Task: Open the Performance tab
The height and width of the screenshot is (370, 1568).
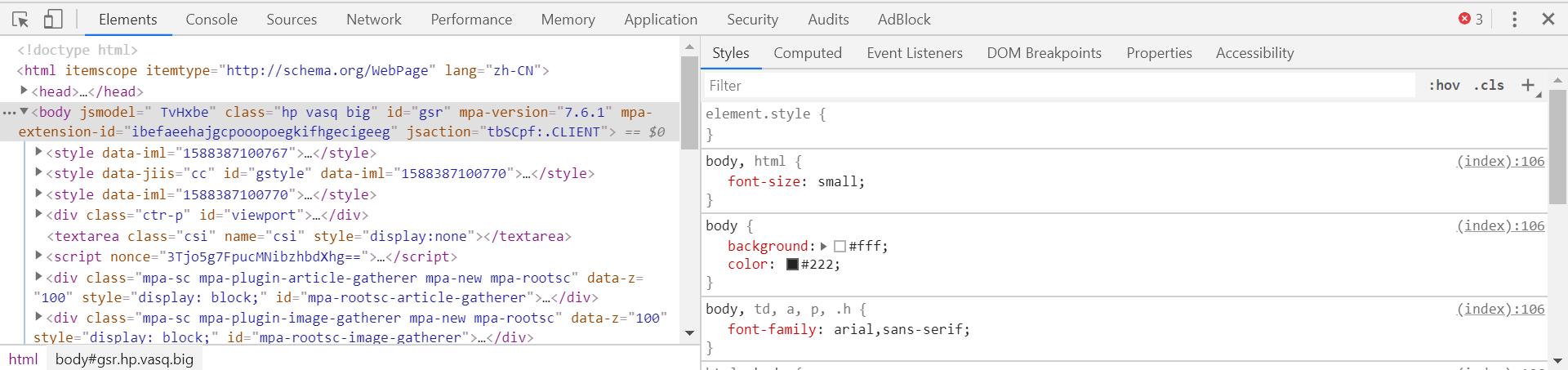Action: 471,20
